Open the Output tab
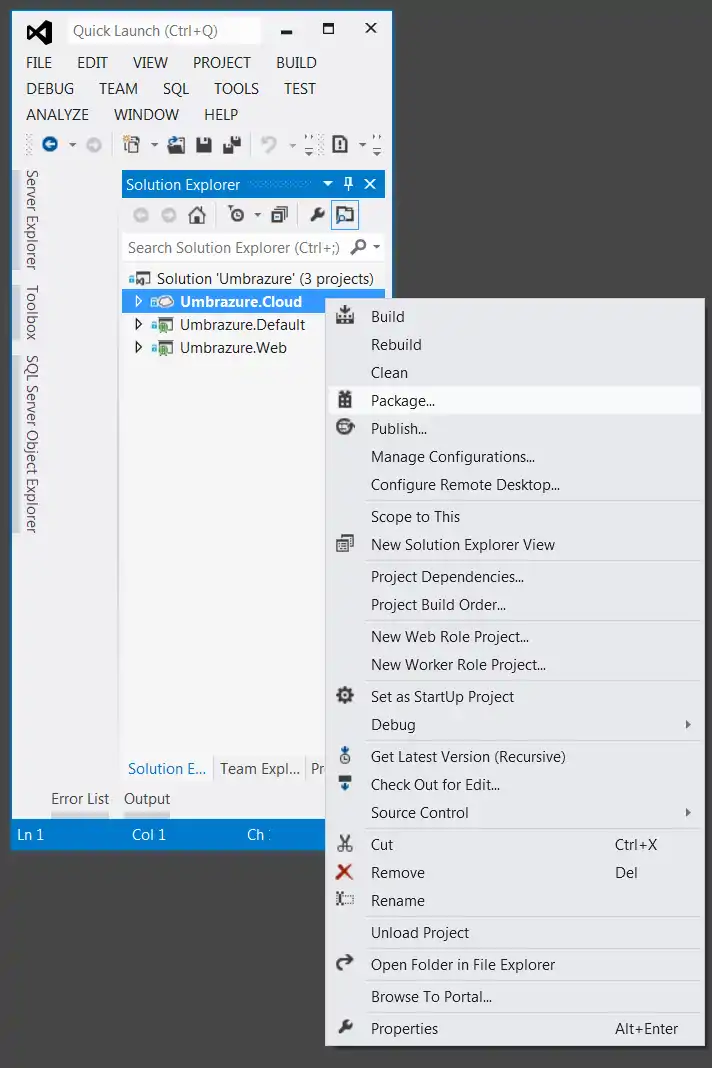712x1068 pixels. (147, 799)
